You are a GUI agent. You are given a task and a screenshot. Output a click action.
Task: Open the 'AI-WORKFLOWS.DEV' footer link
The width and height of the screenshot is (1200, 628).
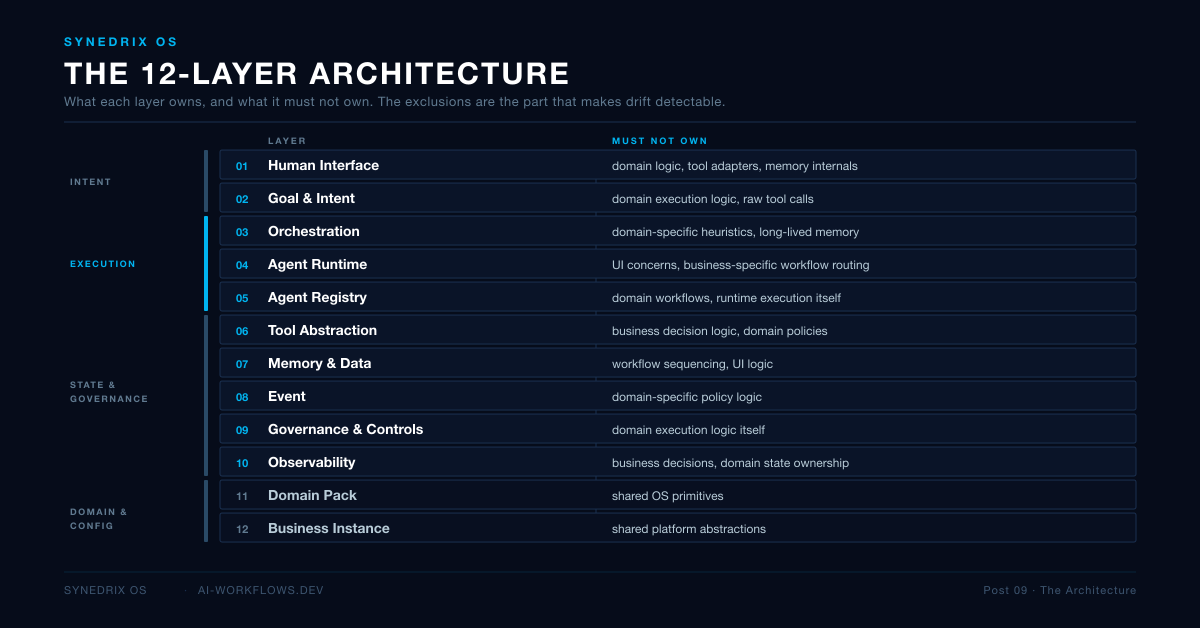pos(261,590)
